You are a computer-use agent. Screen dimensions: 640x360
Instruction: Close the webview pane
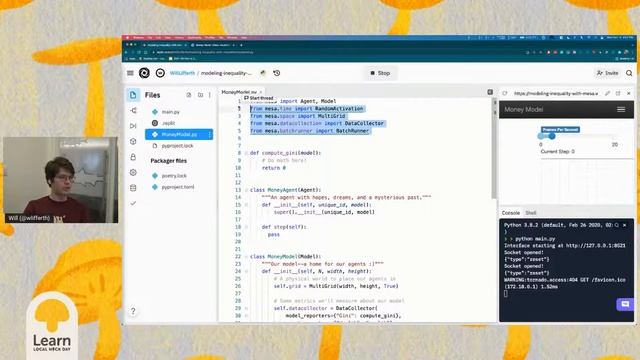(x=629, y=93)
